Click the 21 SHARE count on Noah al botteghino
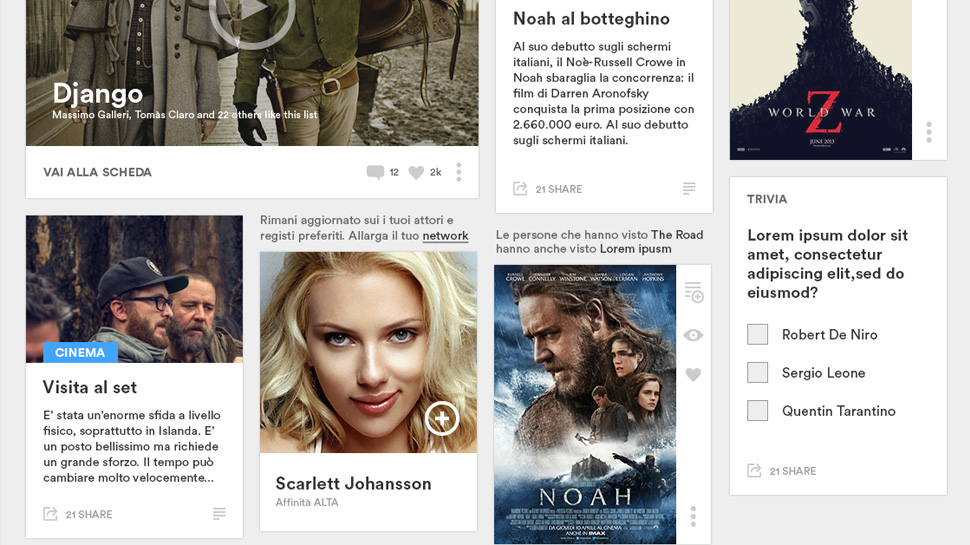The width and height of the screenshot is (970, 545). click(x=559, y=189)
